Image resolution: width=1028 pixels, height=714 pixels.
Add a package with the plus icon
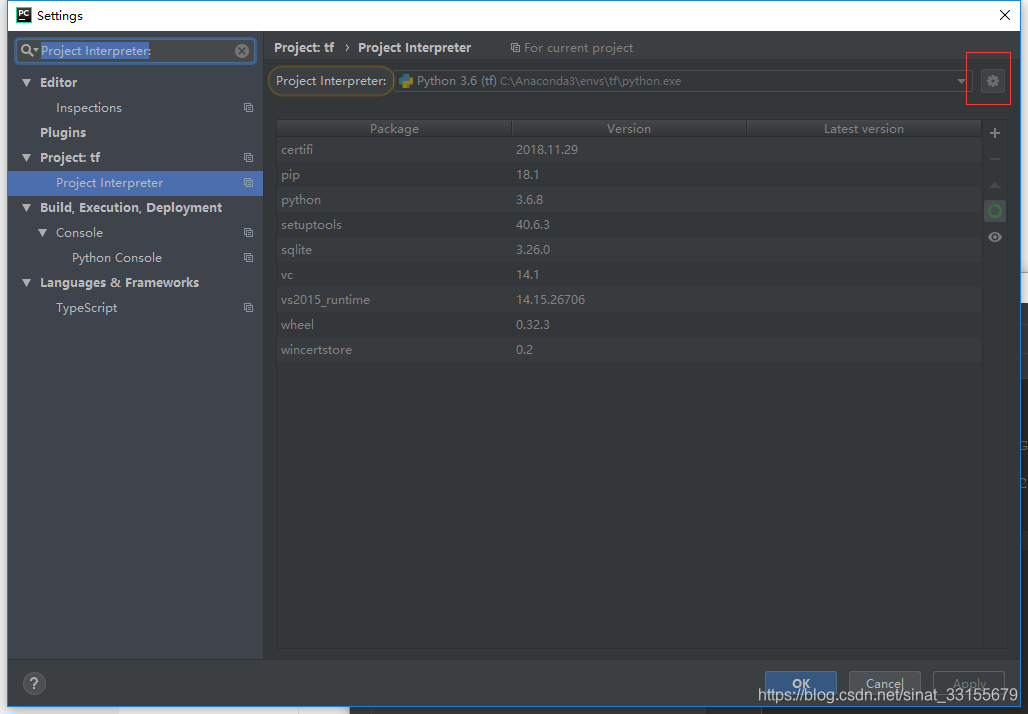pyautogui.click(x=995, y=133)
